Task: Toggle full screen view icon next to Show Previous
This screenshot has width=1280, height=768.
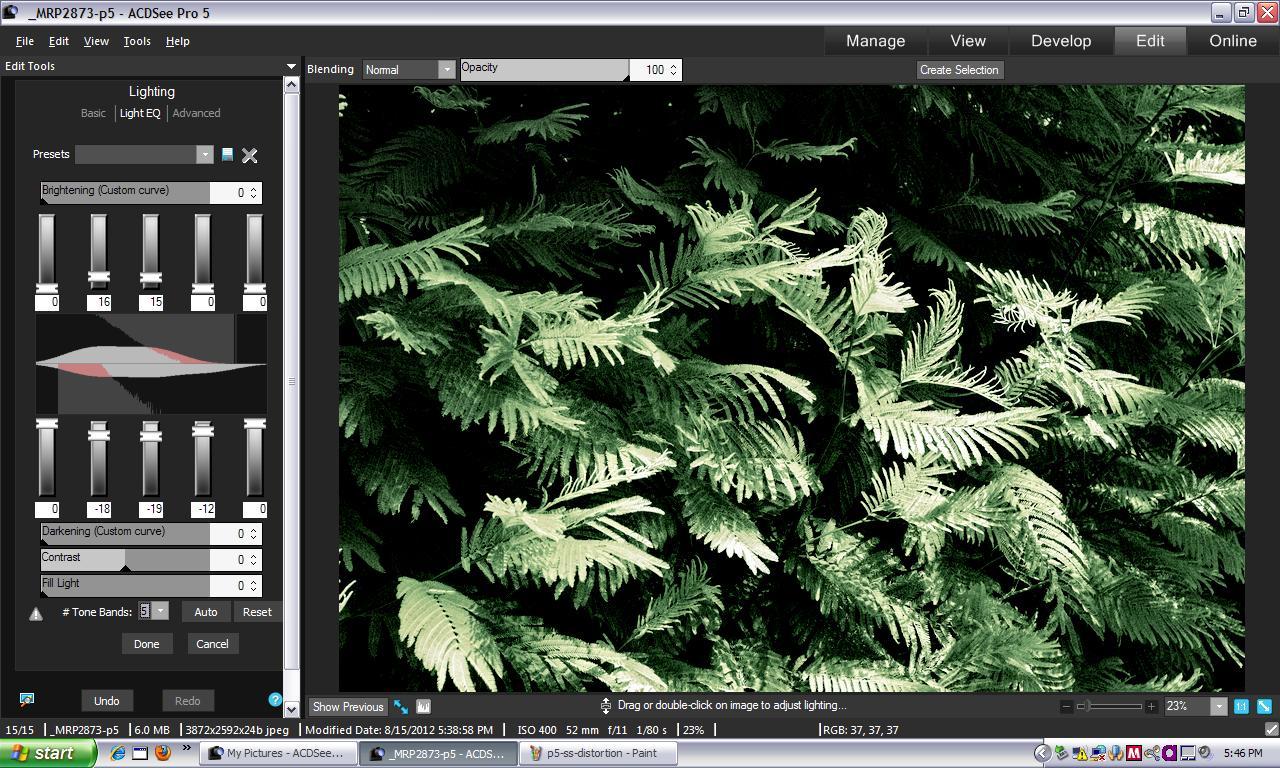Action: tap(401, 706)
